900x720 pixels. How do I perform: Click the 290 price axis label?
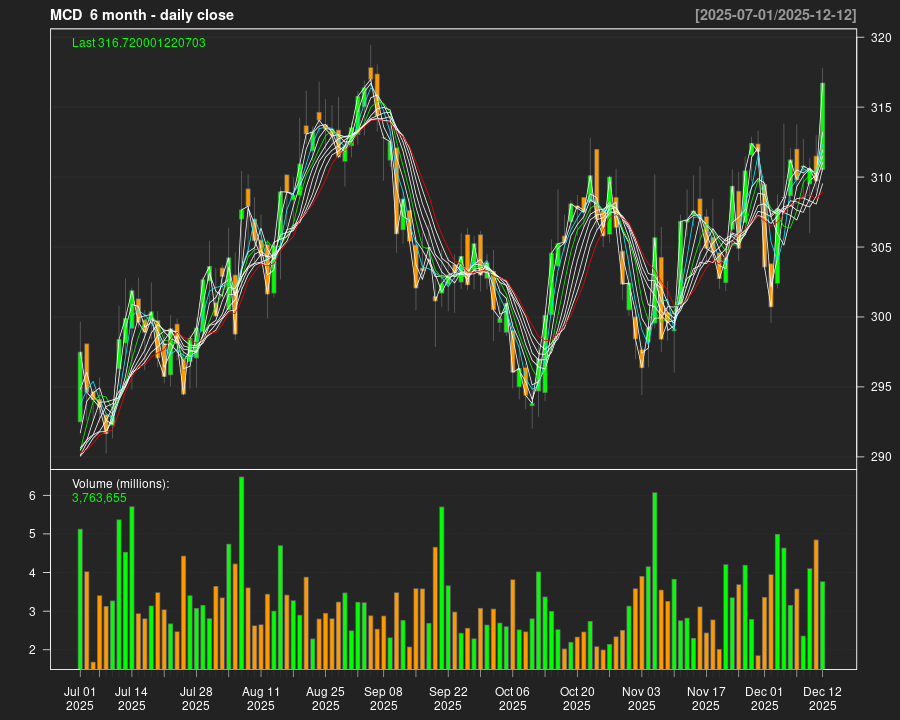click(881, 457)
